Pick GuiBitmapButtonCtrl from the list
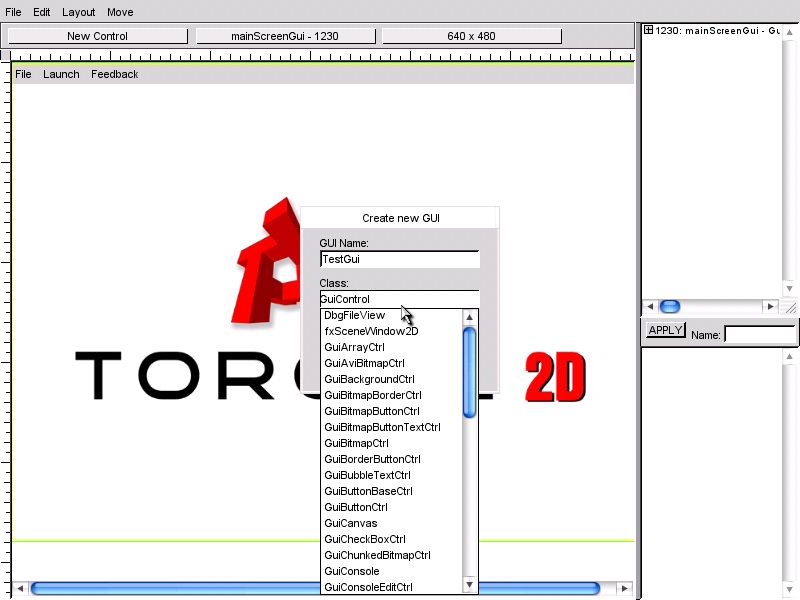This screenshot has width=800, height=600. 391,411
